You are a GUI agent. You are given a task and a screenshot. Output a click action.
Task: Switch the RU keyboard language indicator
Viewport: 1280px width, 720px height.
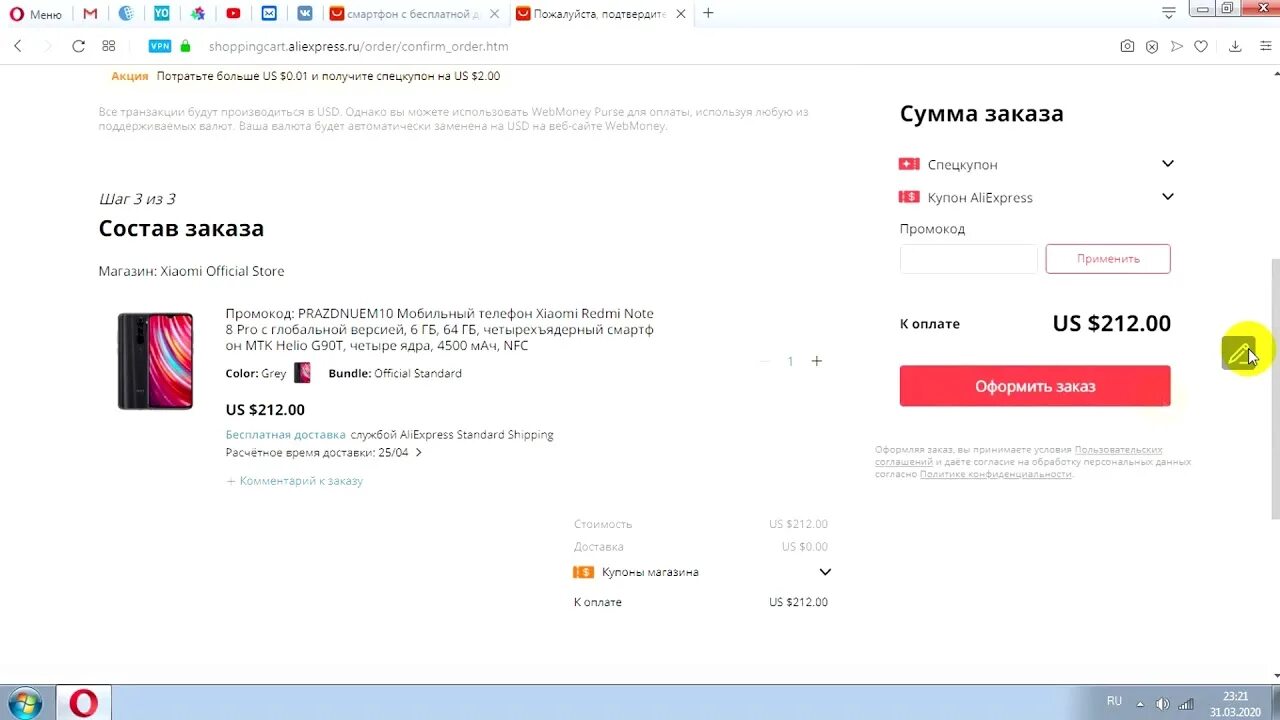tap(1114, 701)
